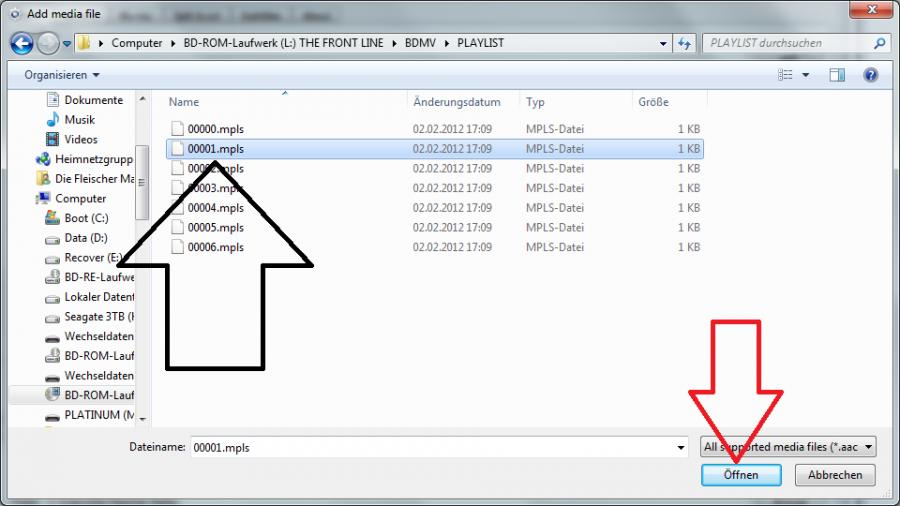Image resolution: width=900 pixels, height=506 pixels.
Task: Click the Computer monitor icon
Action: 43,198
